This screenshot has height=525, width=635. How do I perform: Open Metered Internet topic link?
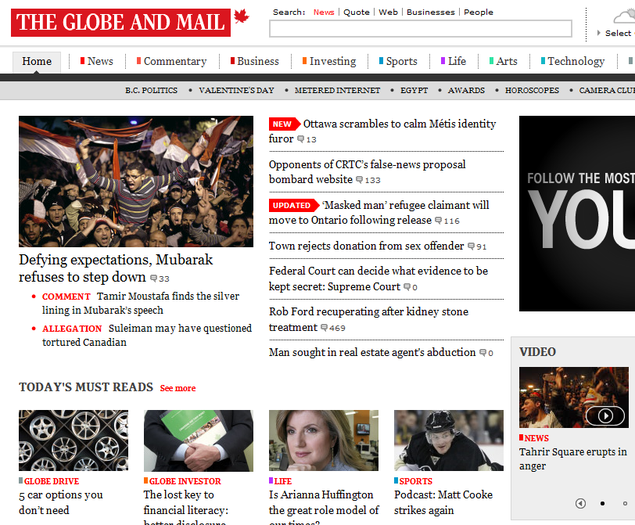337,90
